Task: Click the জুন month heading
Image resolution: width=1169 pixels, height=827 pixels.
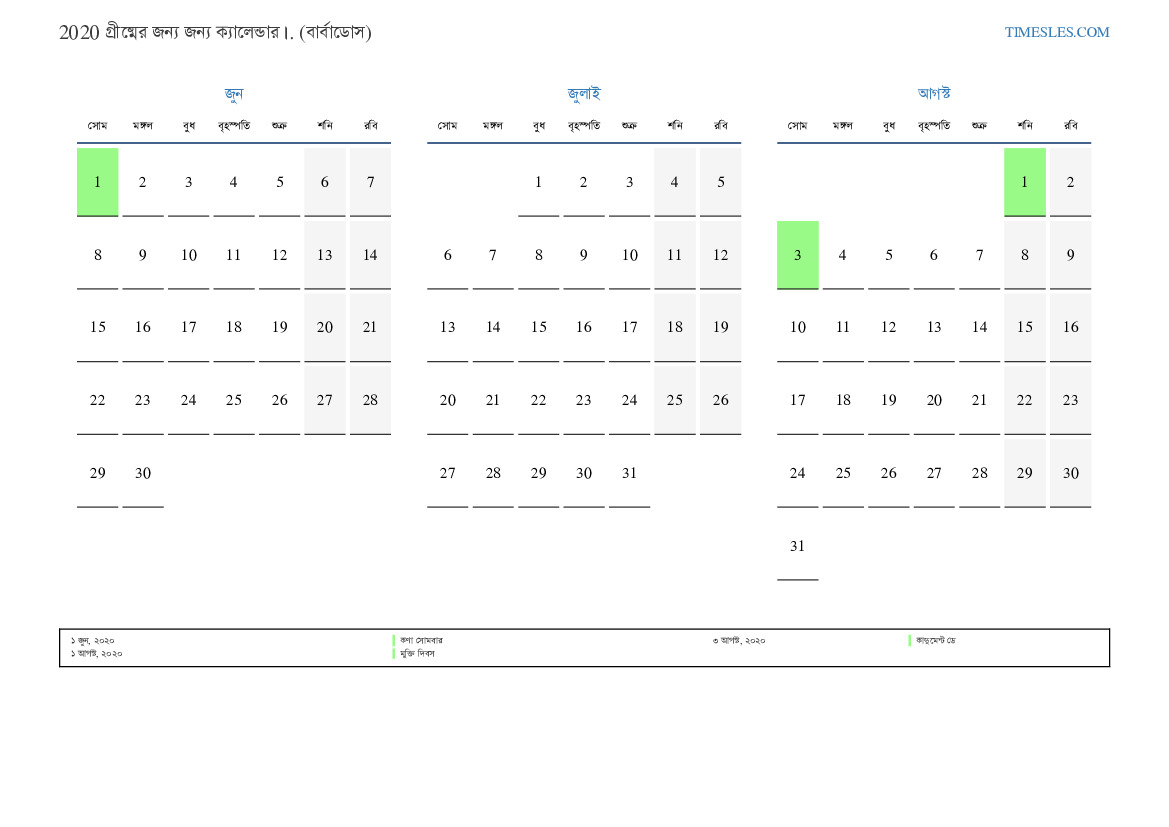Action: [233, 94]
